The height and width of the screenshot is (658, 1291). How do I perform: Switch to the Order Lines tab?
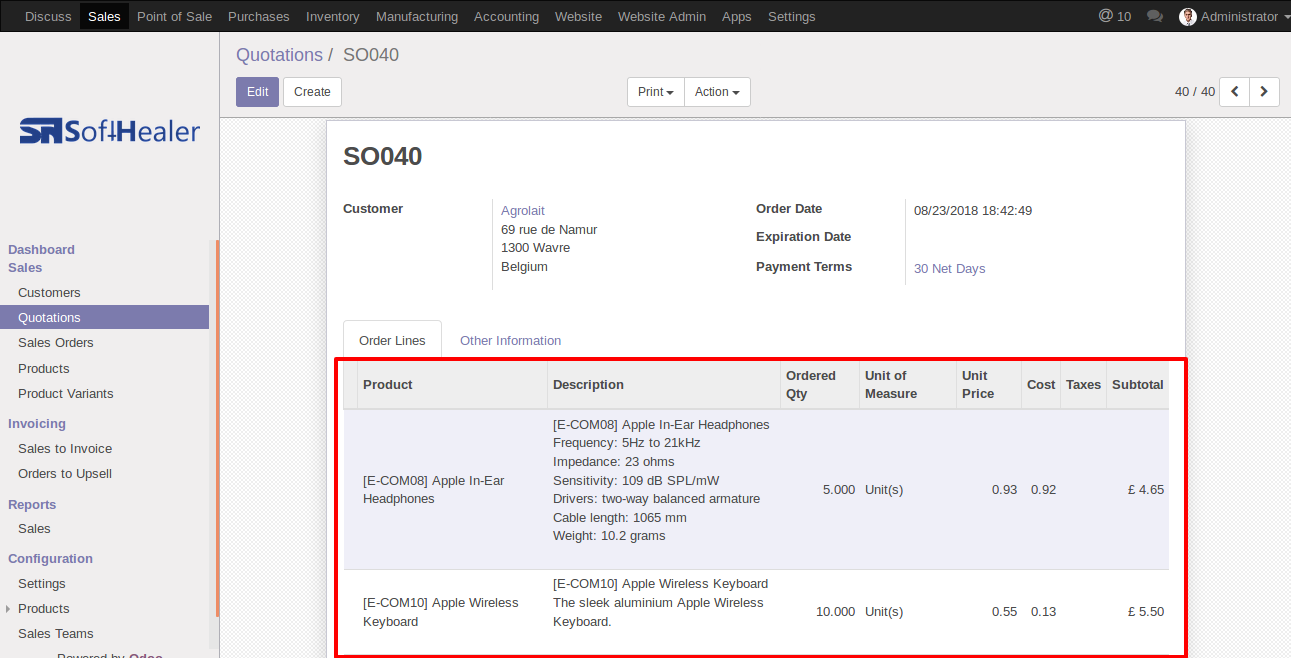(x=393, y=341)
